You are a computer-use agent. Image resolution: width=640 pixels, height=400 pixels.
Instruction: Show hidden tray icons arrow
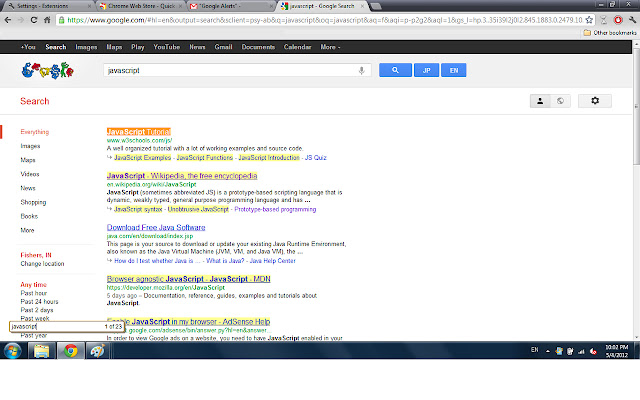[x=547, y=351]
